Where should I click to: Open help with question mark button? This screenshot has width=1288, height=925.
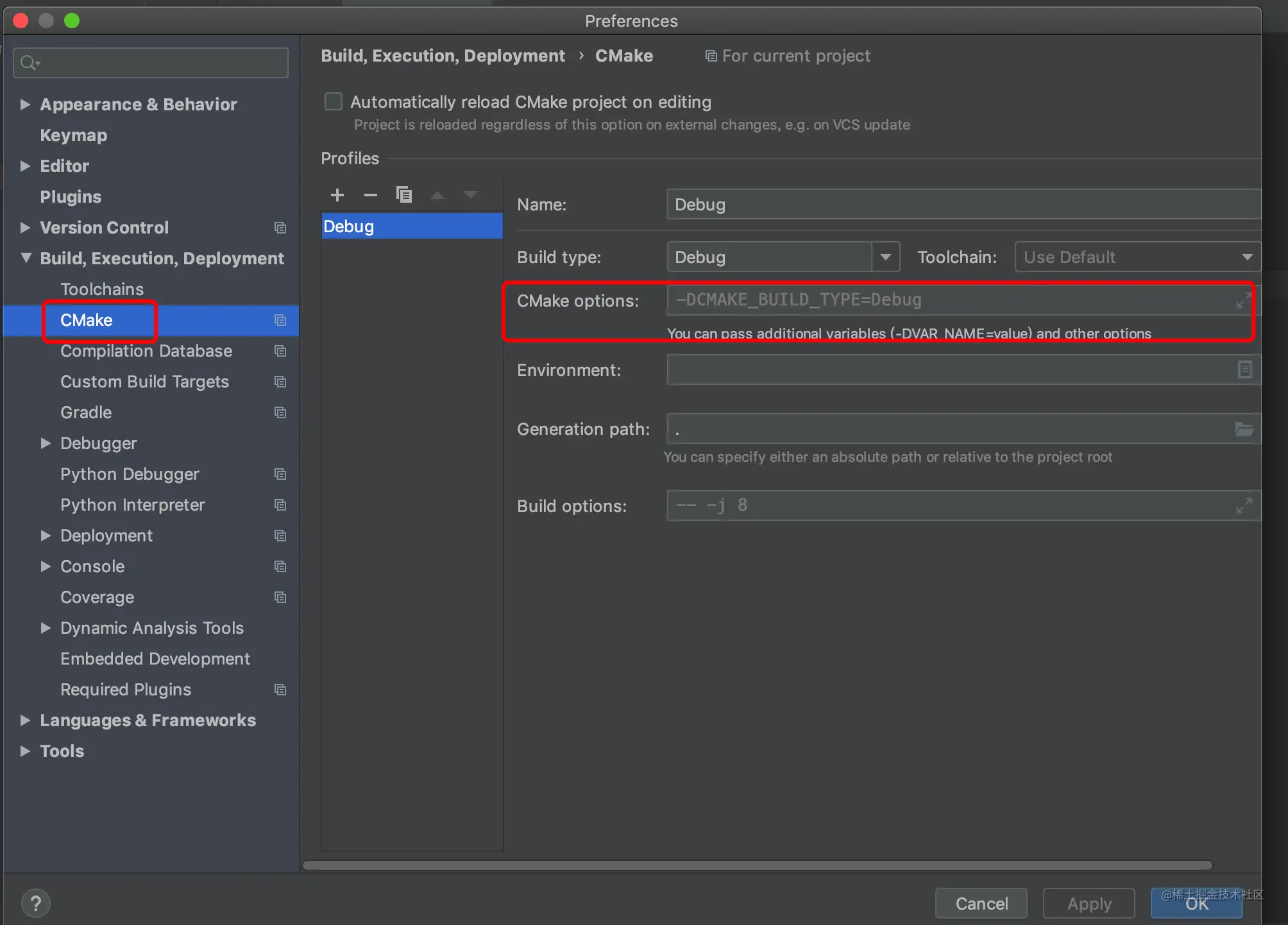(x=36, y=903)
